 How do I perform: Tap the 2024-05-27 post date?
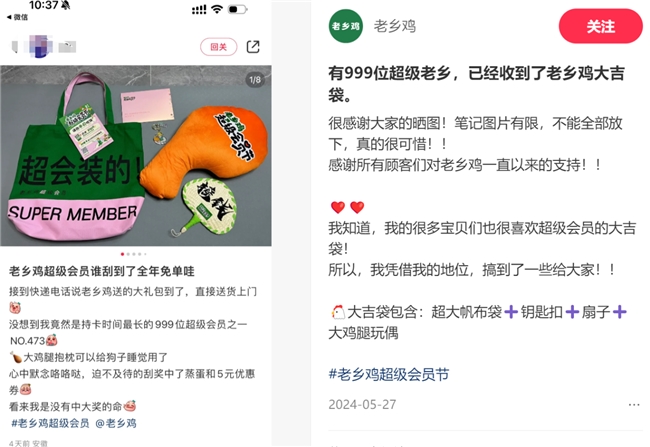pyautogui.click(x=362, y=404)
